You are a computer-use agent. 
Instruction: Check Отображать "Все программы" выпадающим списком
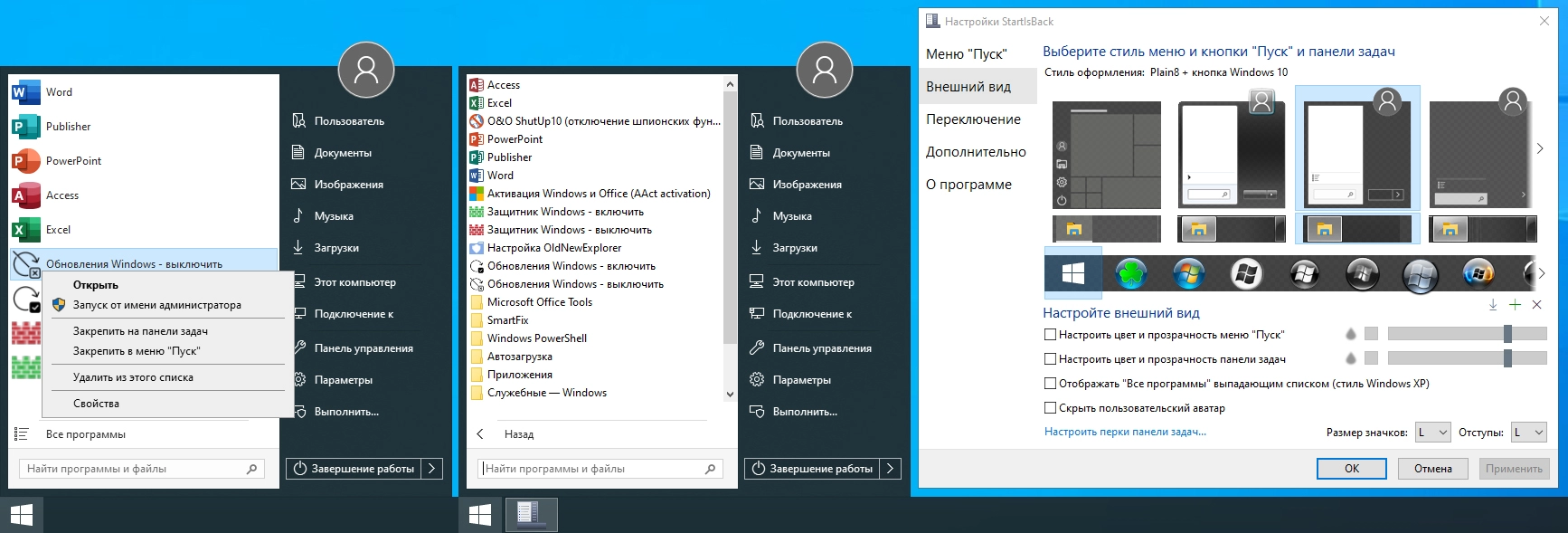[1050, 384]
